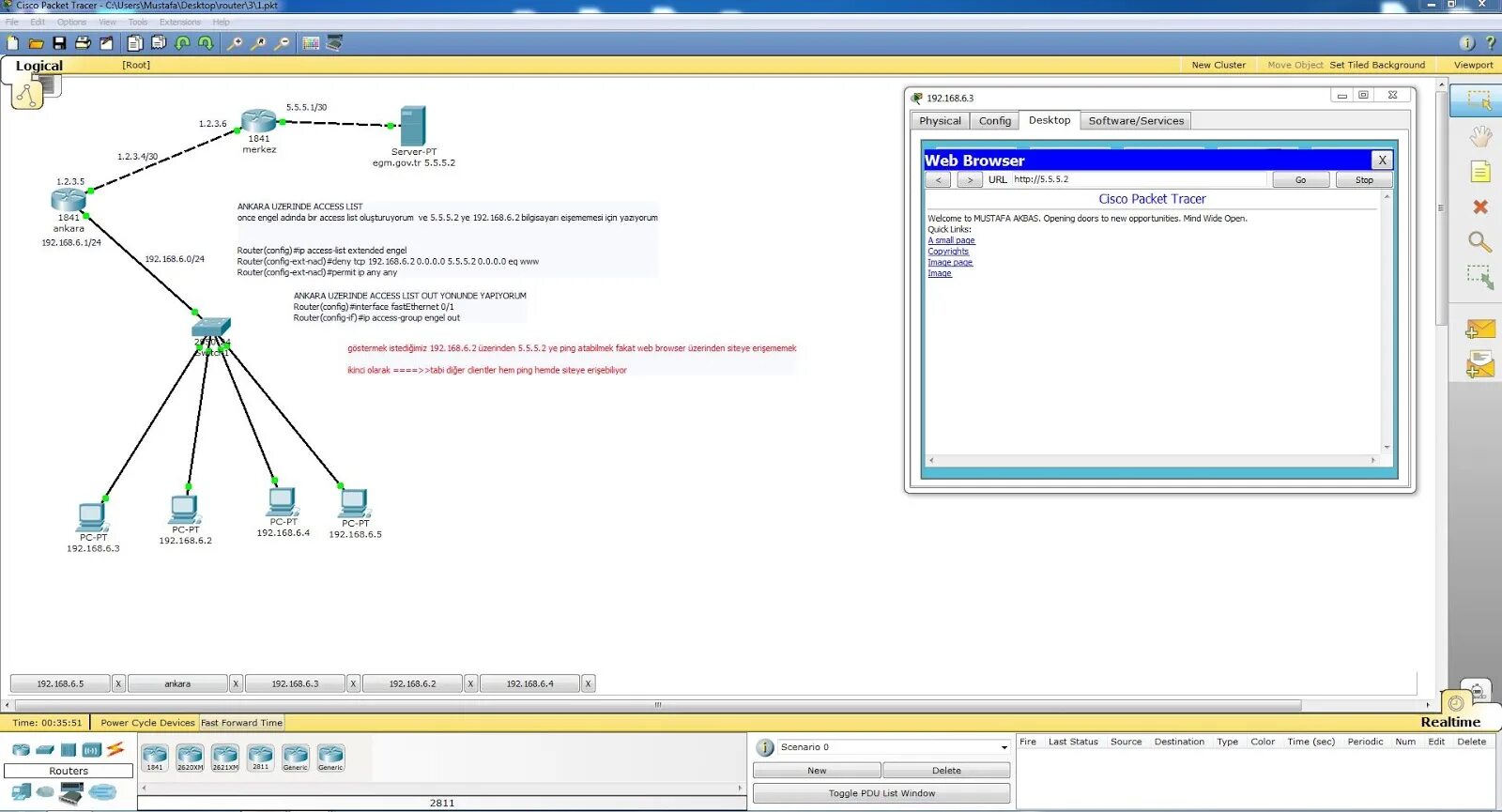Image resolution: width=1502 pixels, height=812 pixels.
Task: Click the URL input field
Action: tap(1139, 179)
